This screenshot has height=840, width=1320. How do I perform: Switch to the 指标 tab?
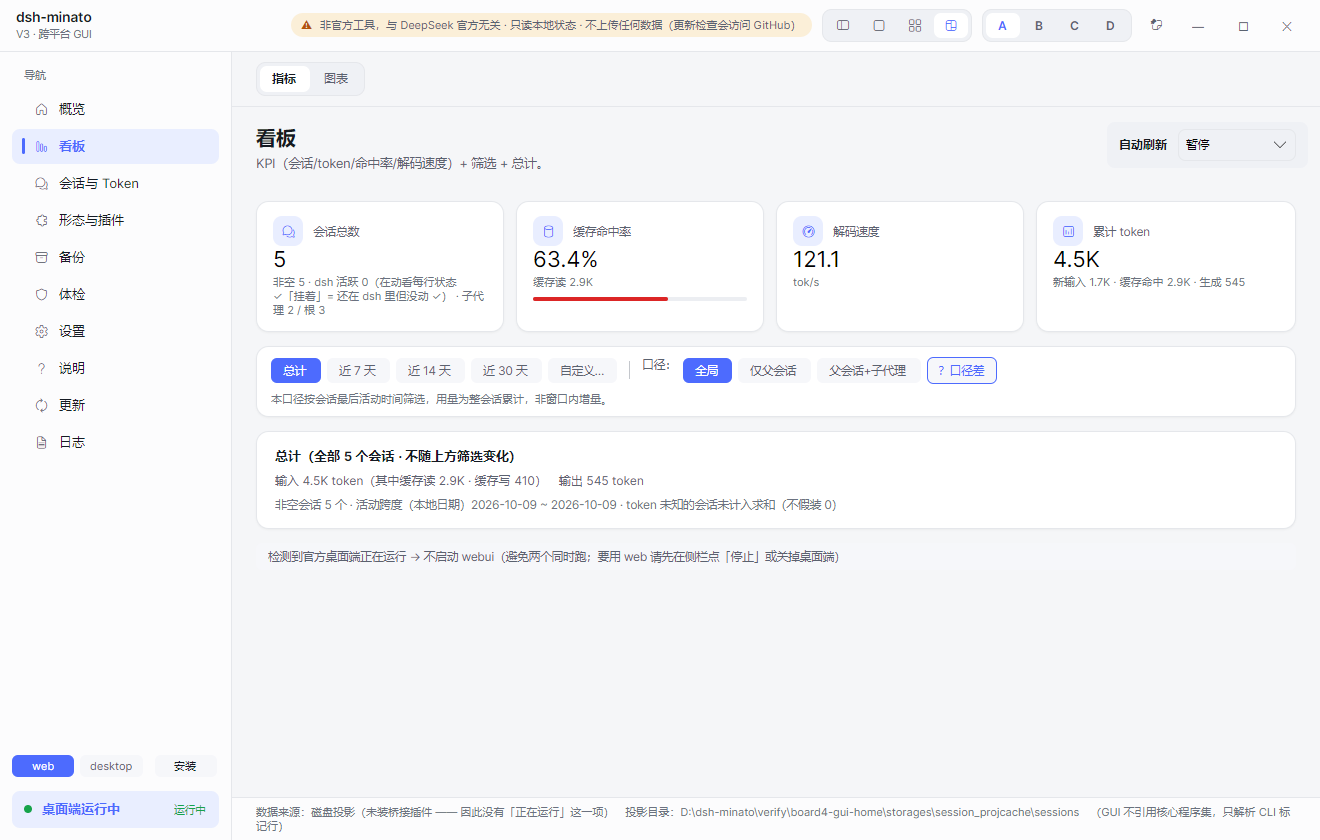[x=284, y=79]
